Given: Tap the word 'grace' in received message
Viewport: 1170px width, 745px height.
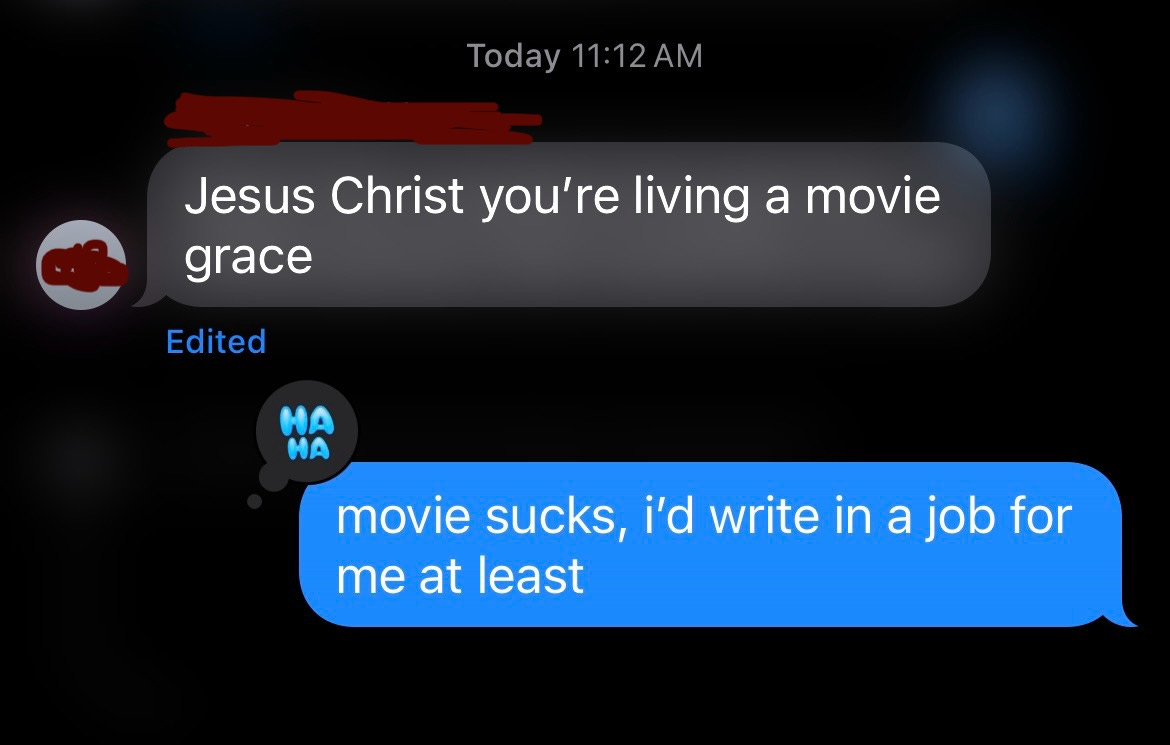Looking at the screenshot, I should tap(248, 258).
